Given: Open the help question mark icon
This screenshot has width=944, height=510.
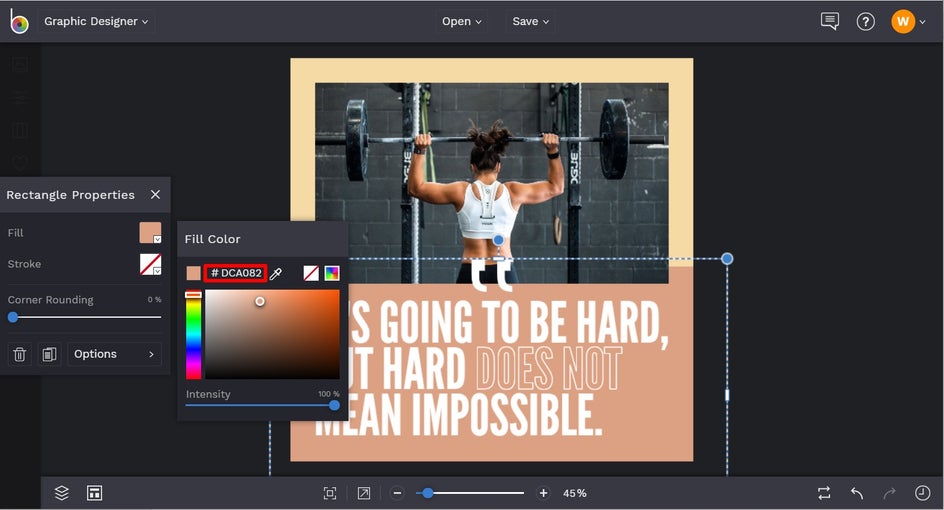Looking at the screenshot, I should point(866,22).
